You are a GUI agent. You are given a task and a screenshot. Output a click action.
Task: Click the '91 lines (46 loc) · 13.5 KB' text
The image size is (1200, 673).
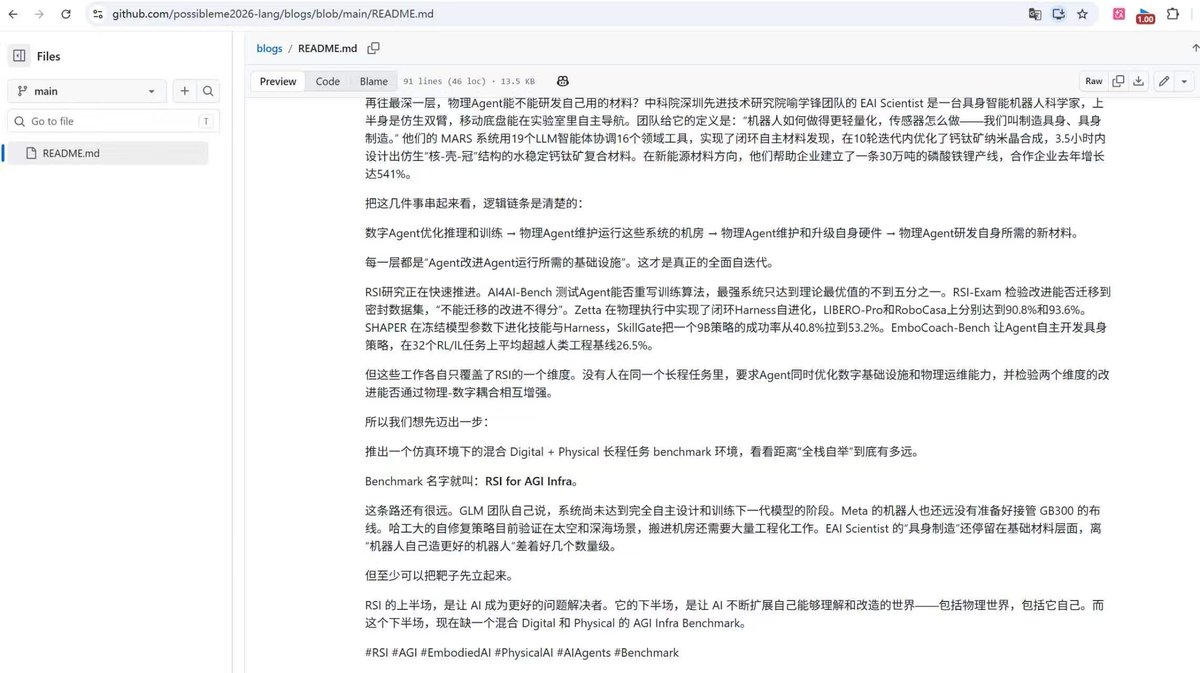point(469,82)
